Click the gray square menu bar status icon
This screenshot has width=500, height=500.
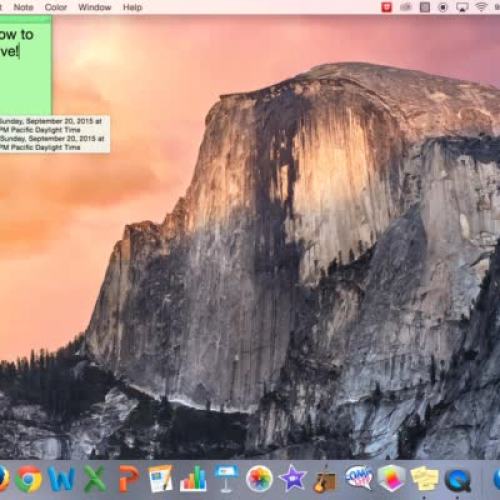[x=424, y=7]
